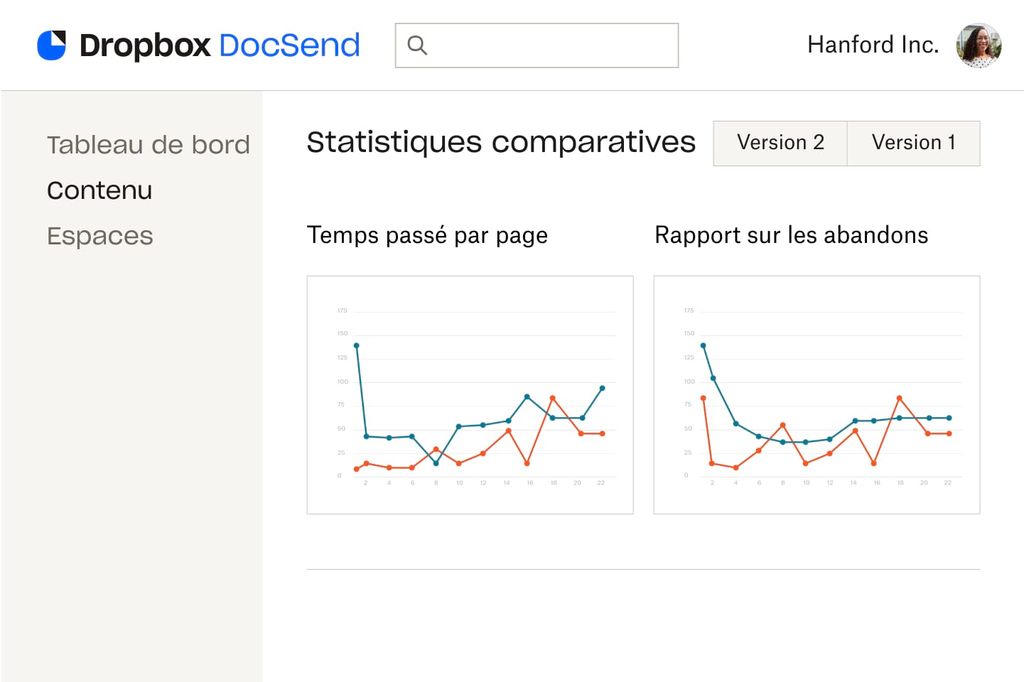Switch to Version 2 statistics
Image resolution: width=1024 pixels, height=682 pixels.
click(x=780, y=143)
